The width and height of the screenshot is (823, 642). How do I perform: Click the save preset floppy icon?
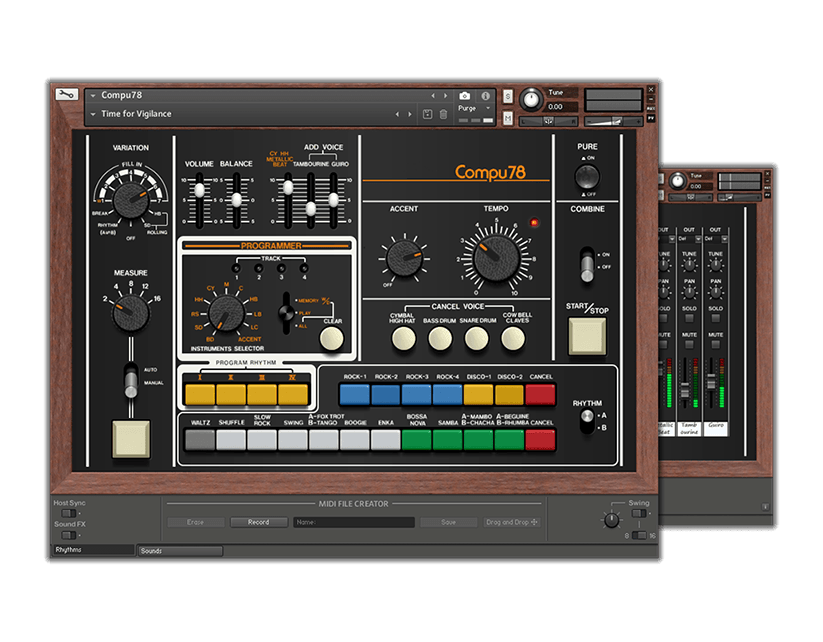click(428, 115)
